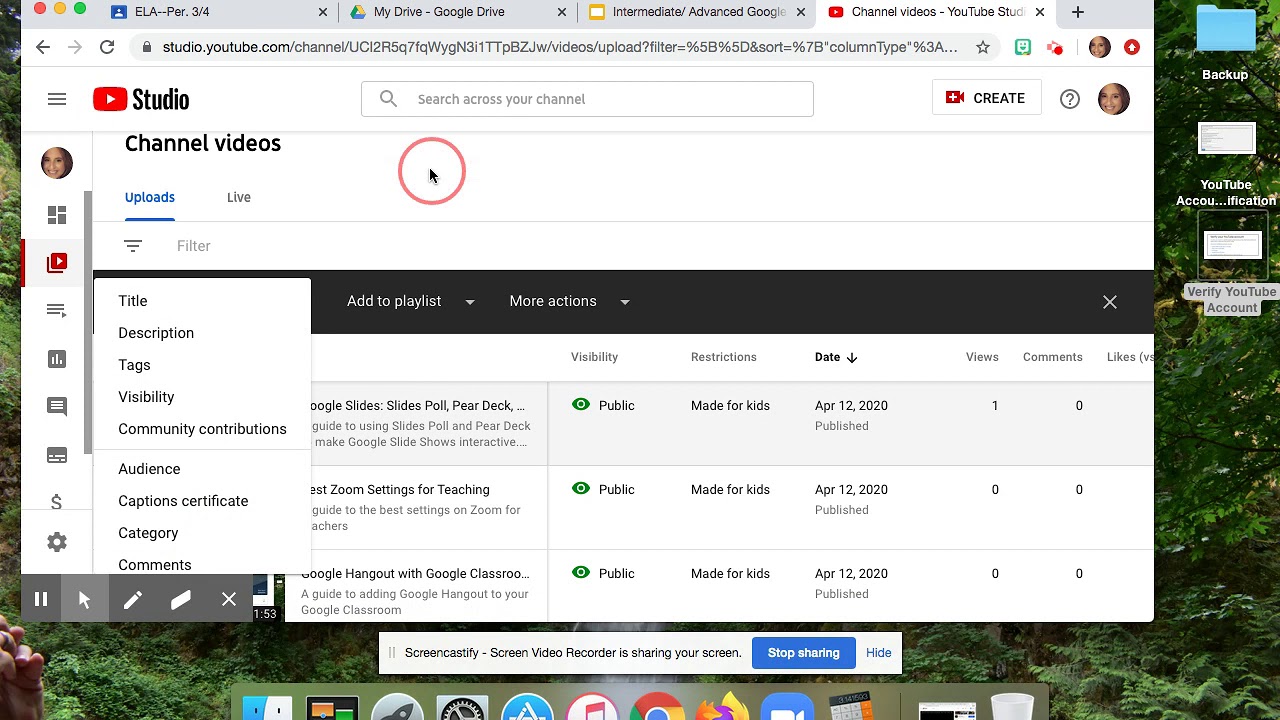Image resolution: width=1280 pixels, height=720 pixels.
Task: Expand the Add to playlist dropdown
Action: (410, 301)
